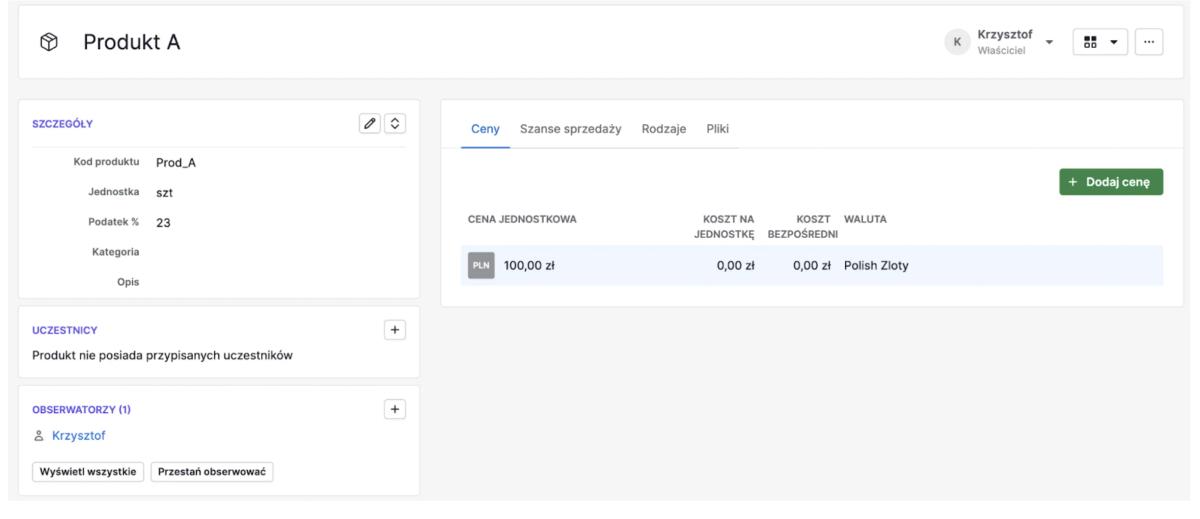Open the Szanse sprzedaży tab

pos(571,129)
